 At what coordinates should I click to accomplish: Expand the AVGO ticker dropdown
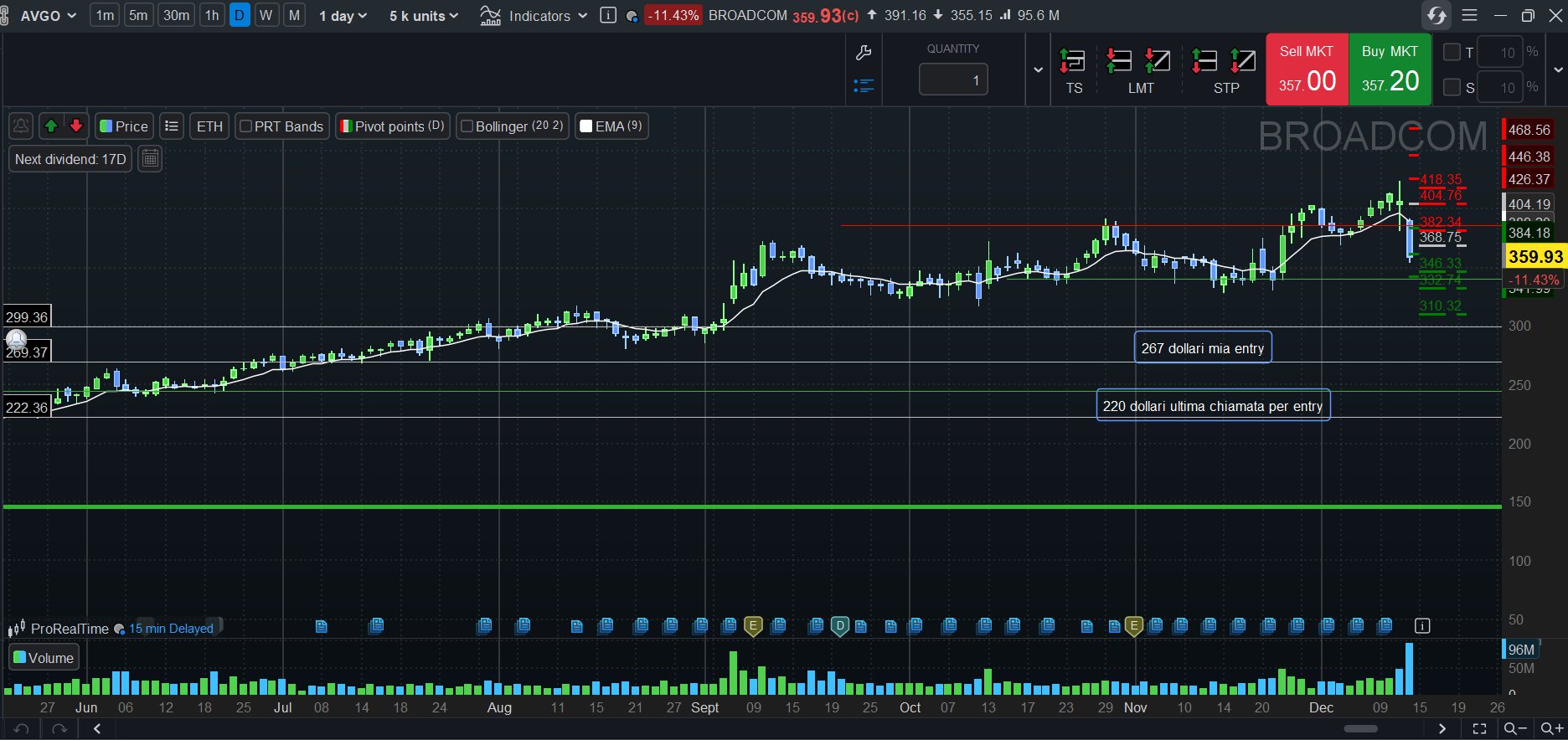(48, 16)
